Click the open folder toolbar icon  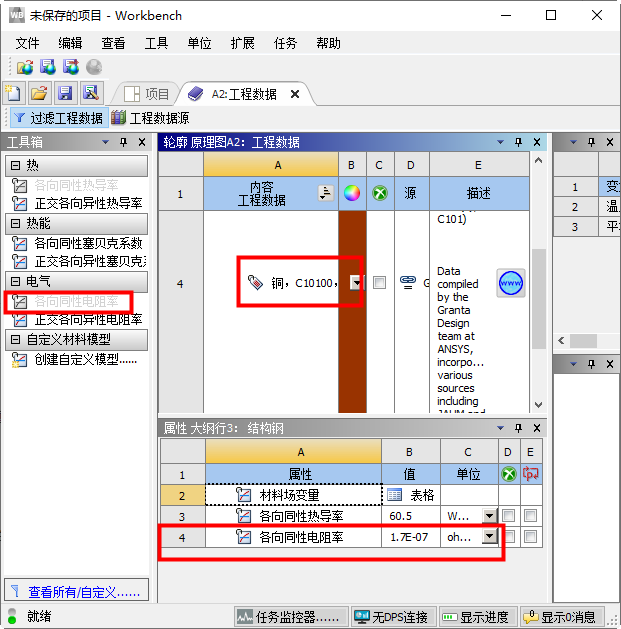39,93
